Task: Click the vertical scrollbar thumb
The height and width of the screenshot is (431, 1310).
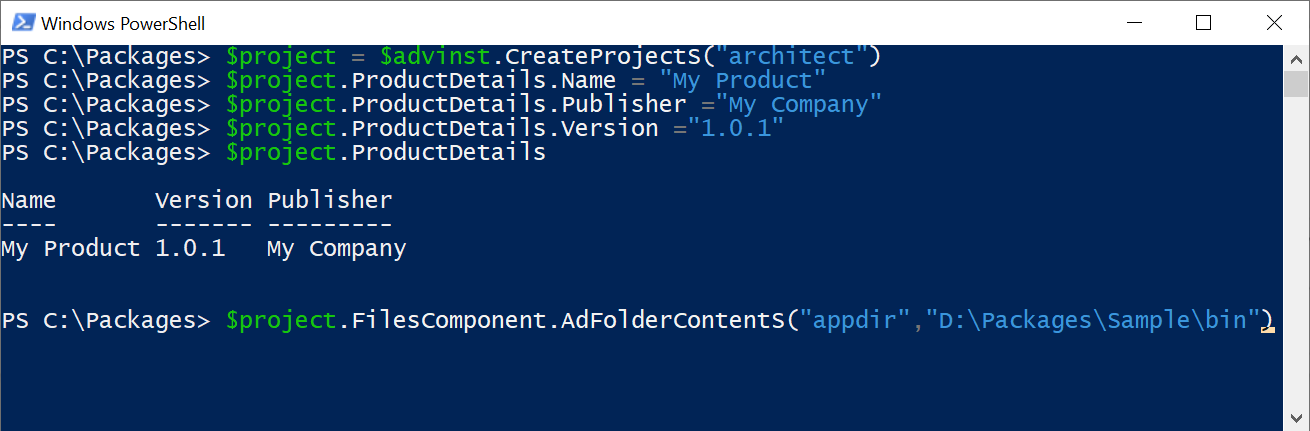Action: (x=1296, y=84)
